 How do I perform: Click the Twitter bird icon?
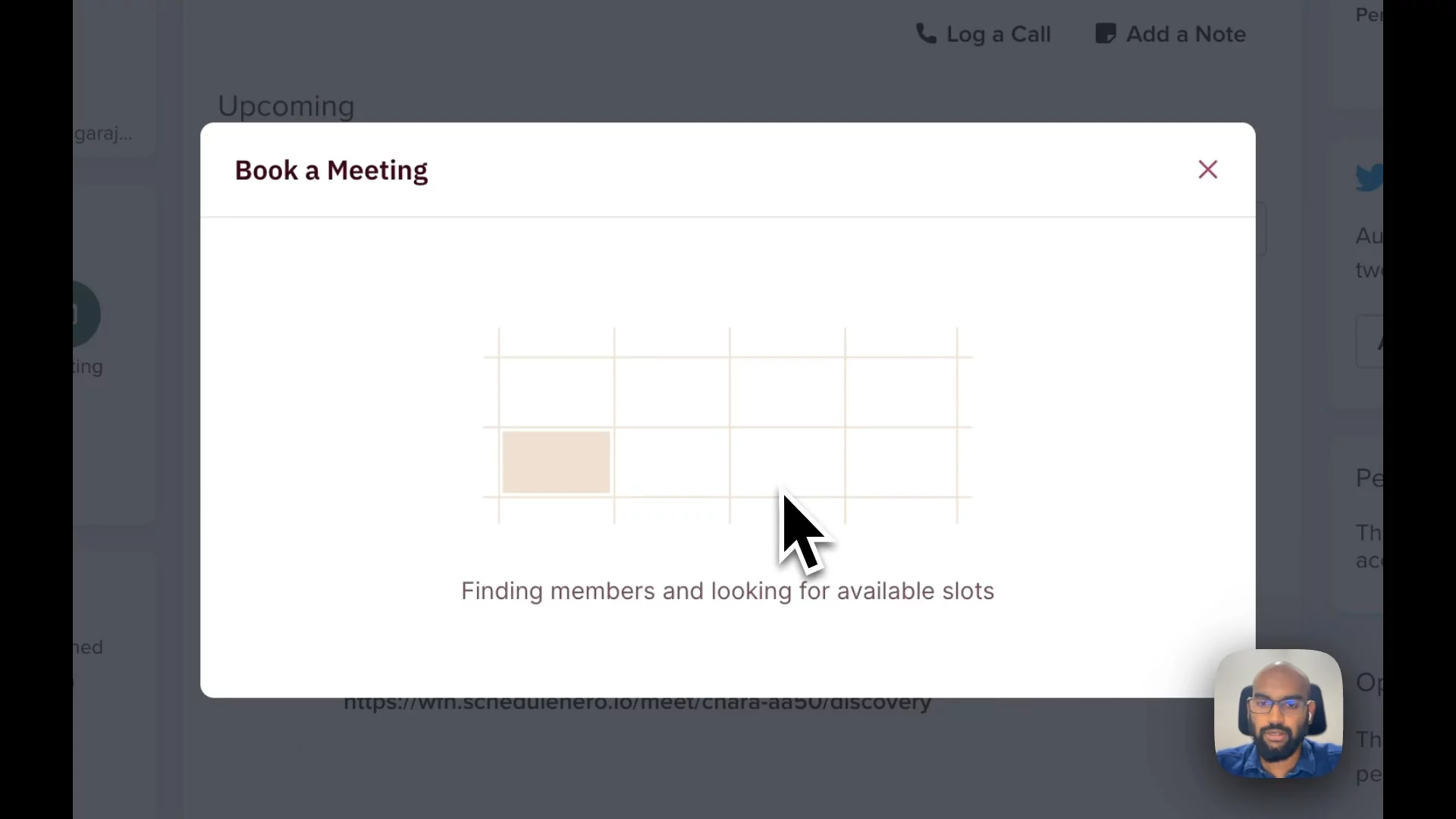[1369, 178]
